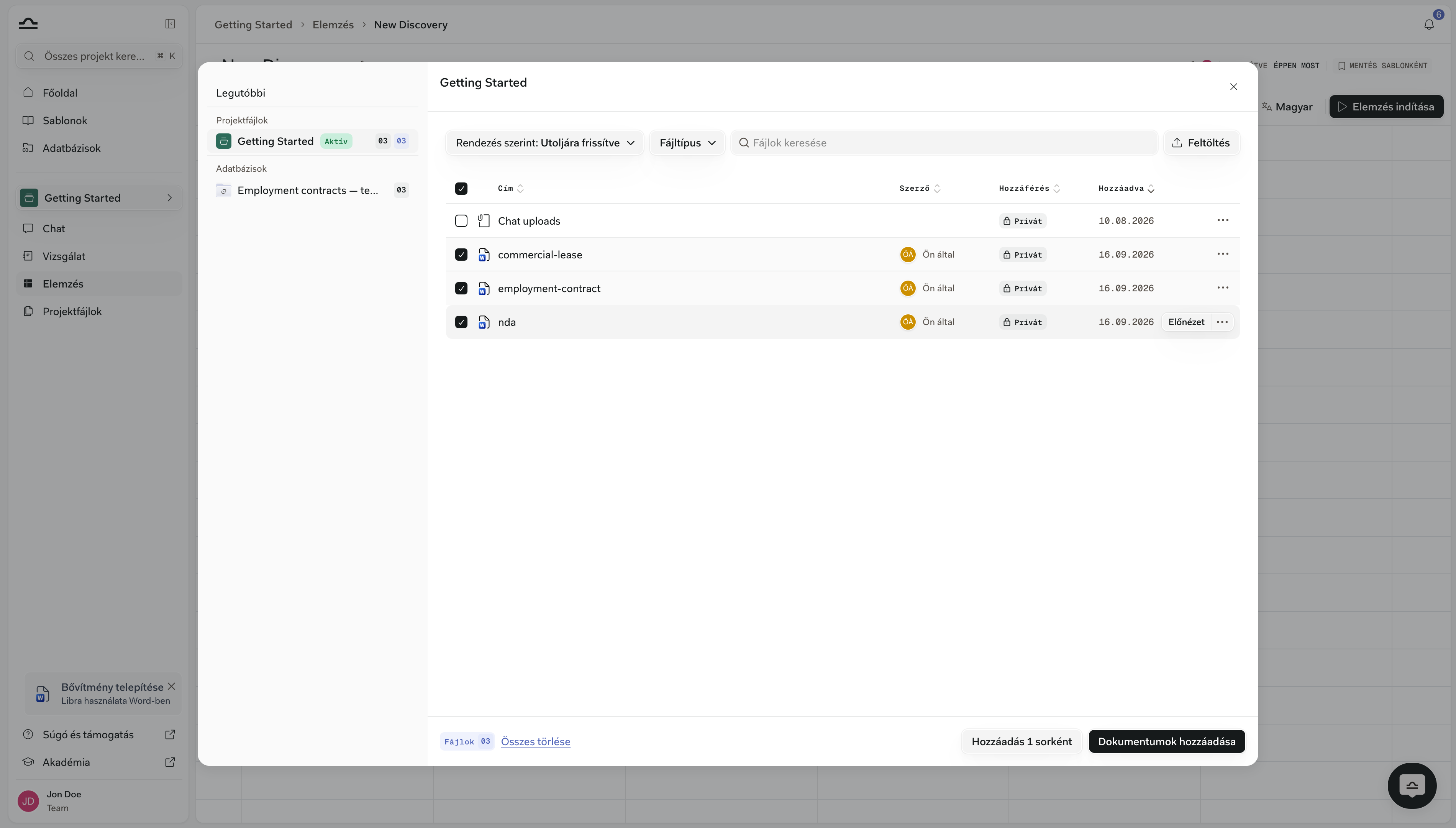Click the Feltöltés upload button
The image size is (1456, 828).
(1201, 143)
